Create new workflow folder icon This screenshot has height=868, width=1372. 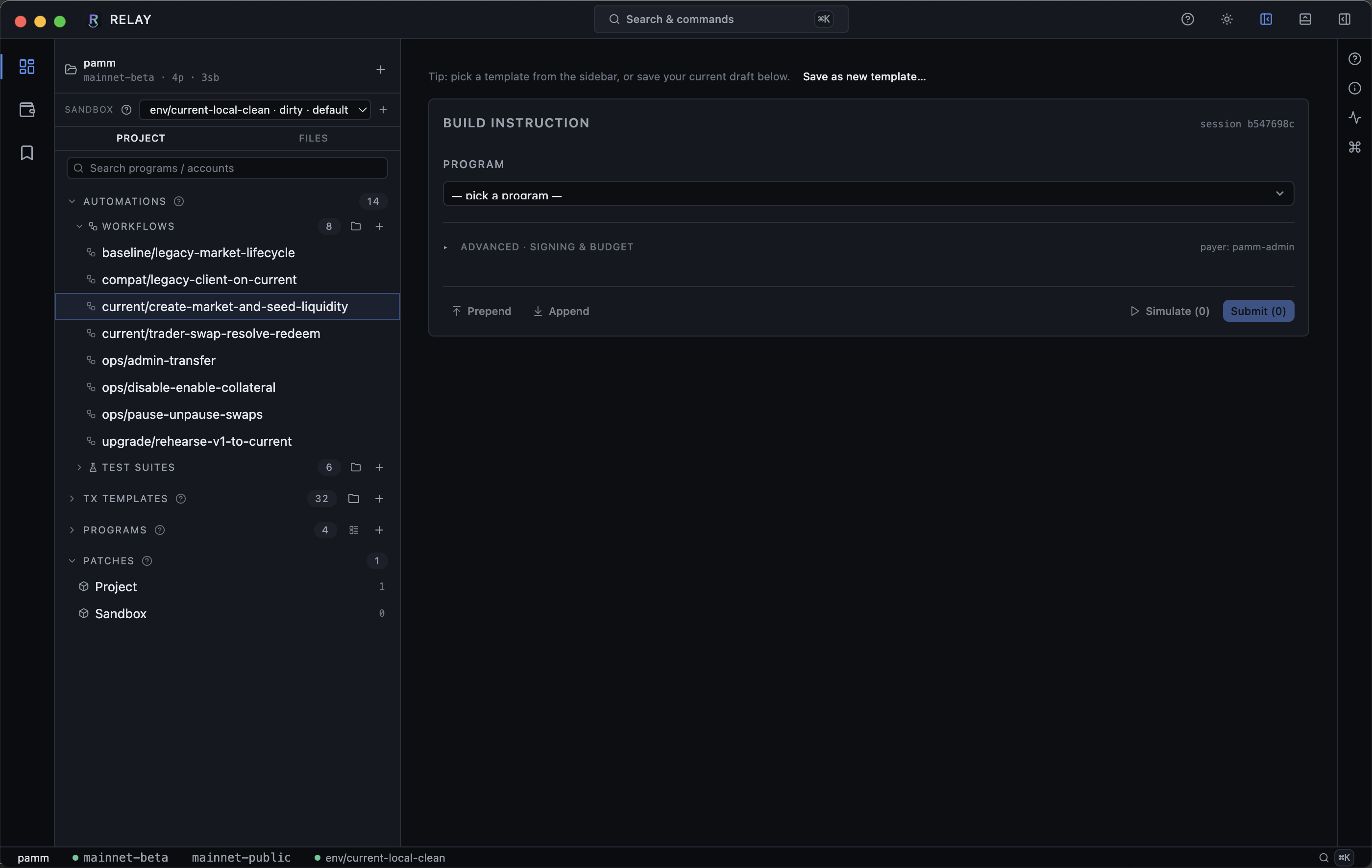click(x=356, y=226)
